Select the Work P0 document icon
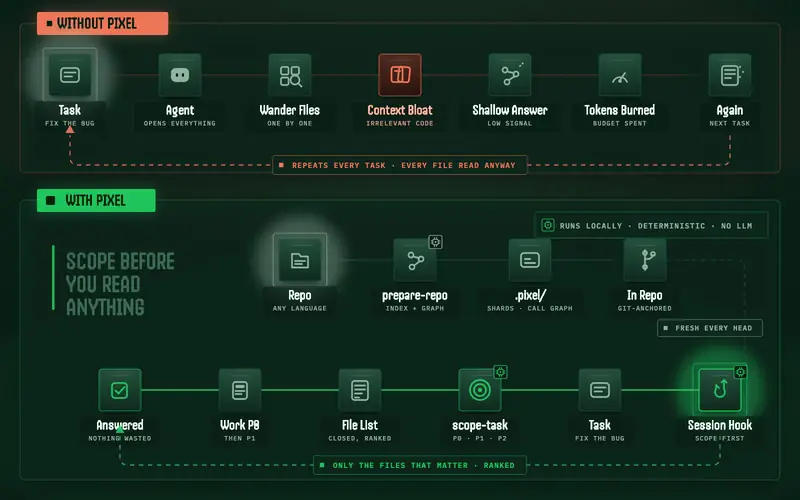The image size is (800, 500). 240,390
